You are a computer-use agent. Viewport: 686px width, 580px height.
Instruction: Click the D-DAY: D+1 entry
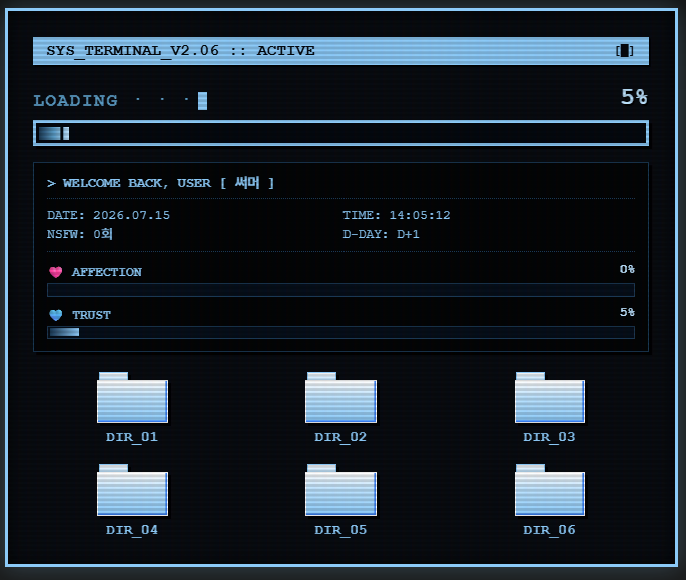pyautogui.click(x=381, y=234)
